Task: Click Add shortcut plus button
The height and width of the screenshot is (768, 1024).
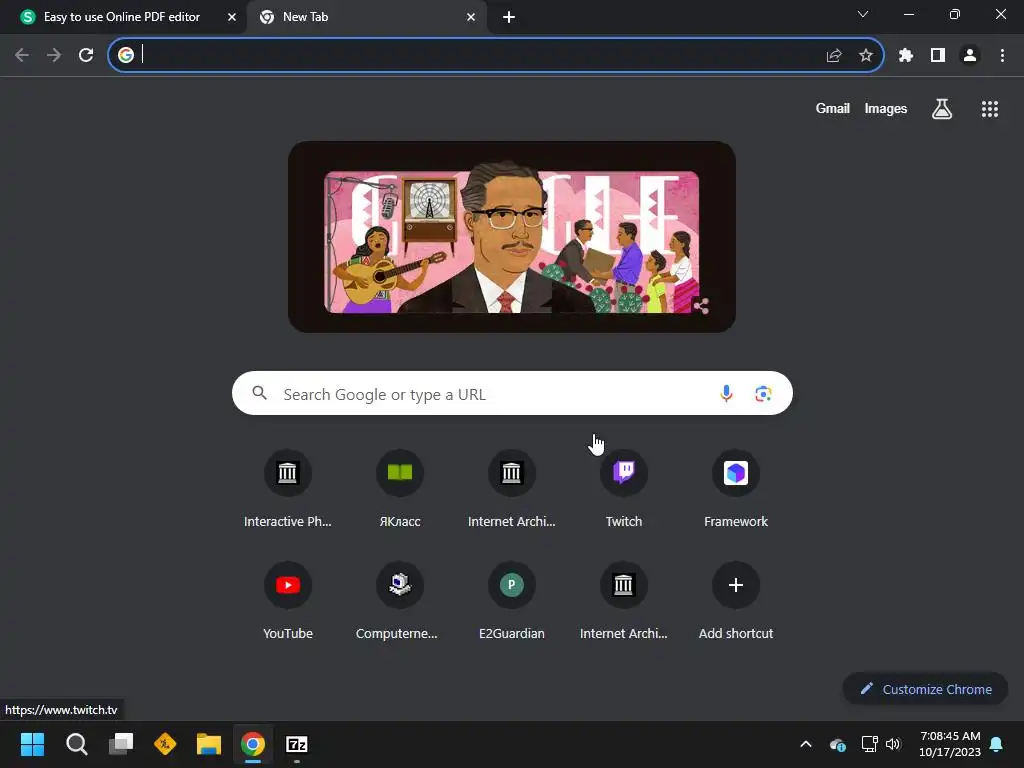Action: click(736, 584)
